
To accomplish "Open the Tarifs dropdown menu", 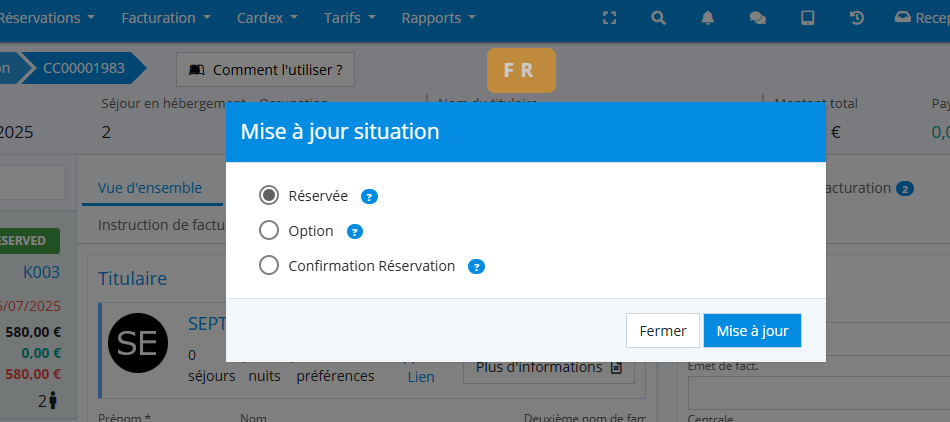I will pos(350,18).
